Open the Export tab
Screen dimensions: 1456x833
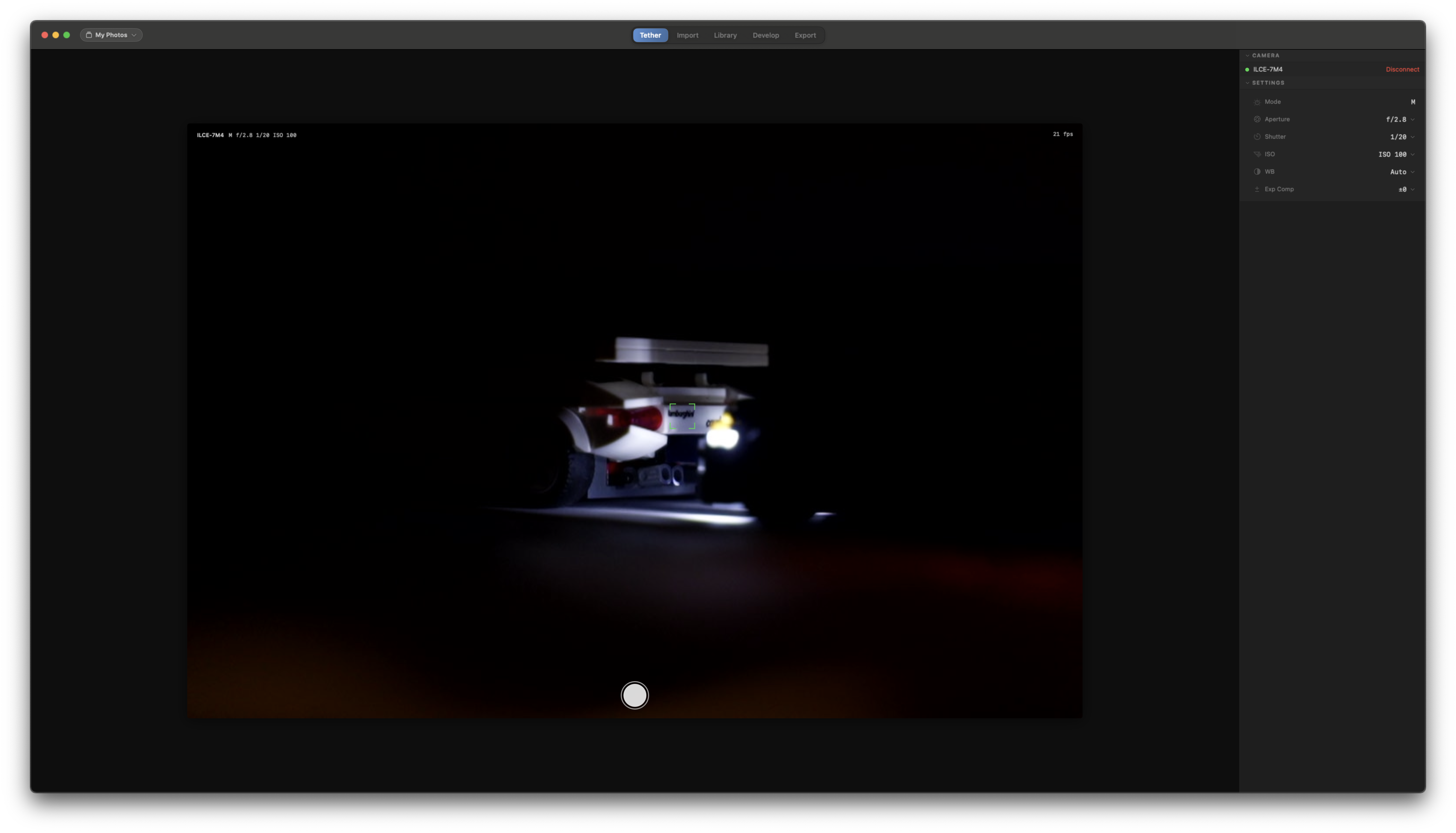(805, 36)
